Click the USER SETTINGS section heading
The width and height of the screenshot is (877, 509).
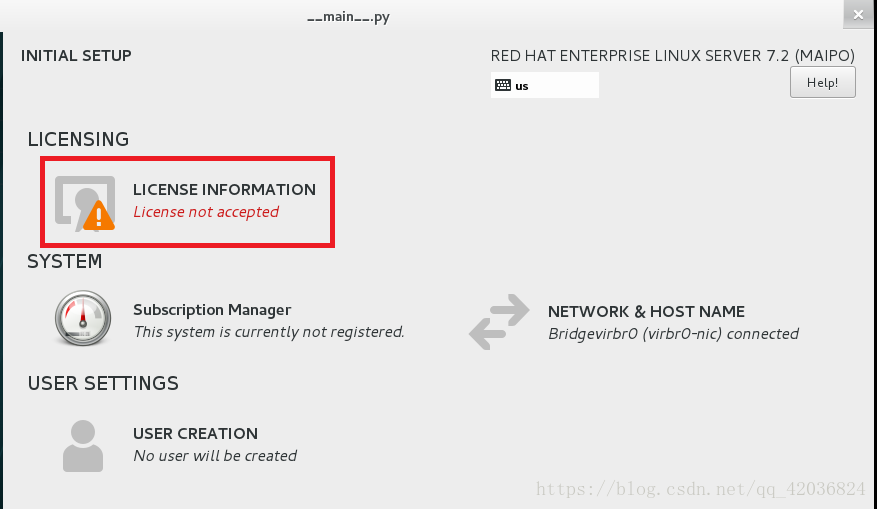(103, 383)
